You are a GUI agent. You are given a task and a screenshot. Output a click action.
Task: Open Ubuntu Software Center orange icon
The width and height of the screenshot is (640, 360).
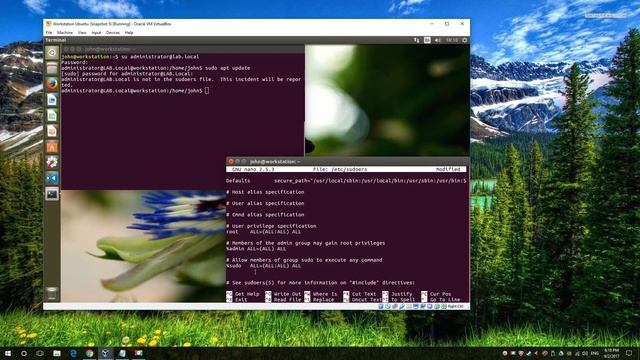coord(52,147)
